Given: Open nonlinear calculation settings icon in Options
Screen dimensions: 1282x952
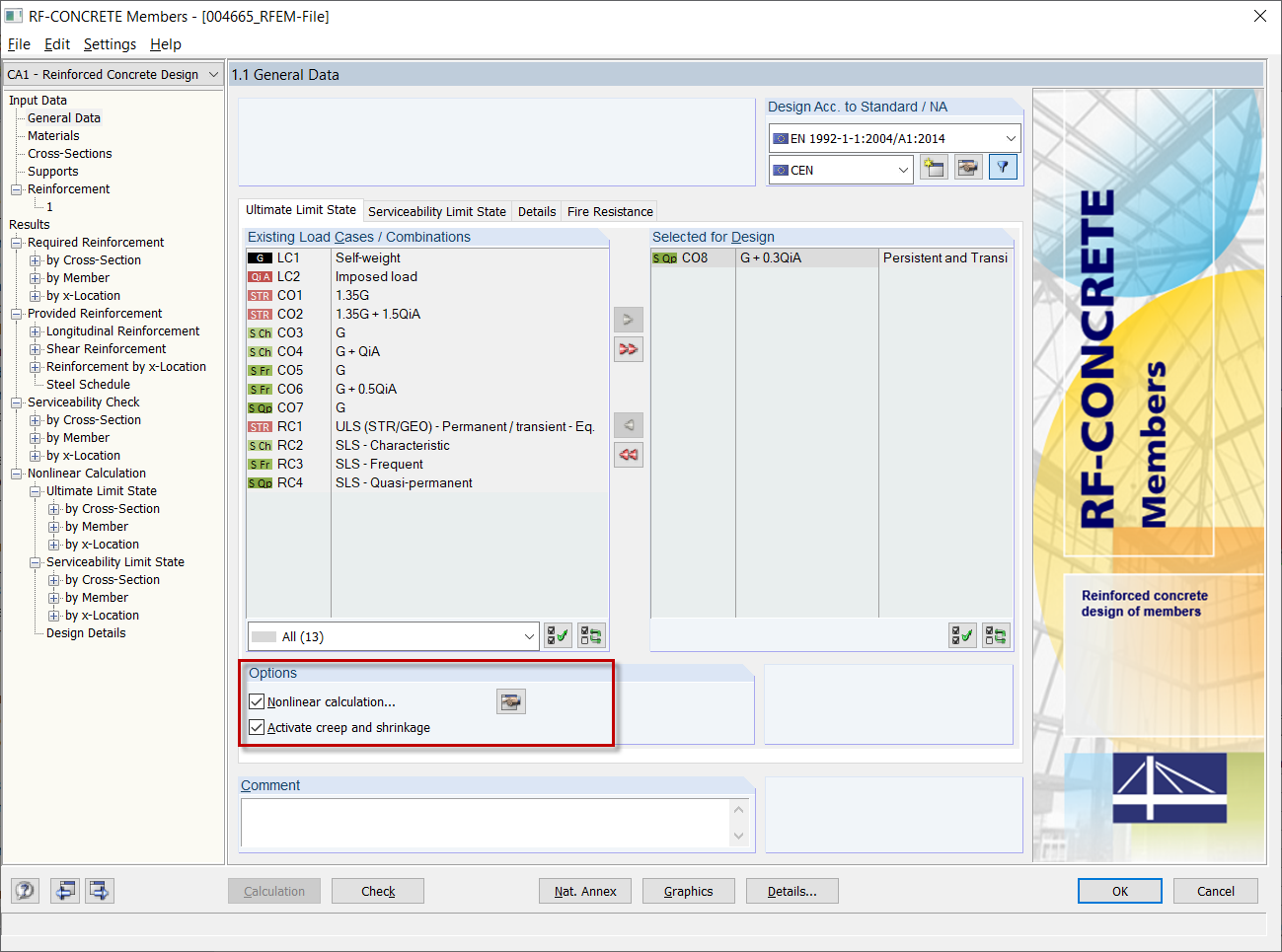Looking at the screenshot, I should click(511, 701).
